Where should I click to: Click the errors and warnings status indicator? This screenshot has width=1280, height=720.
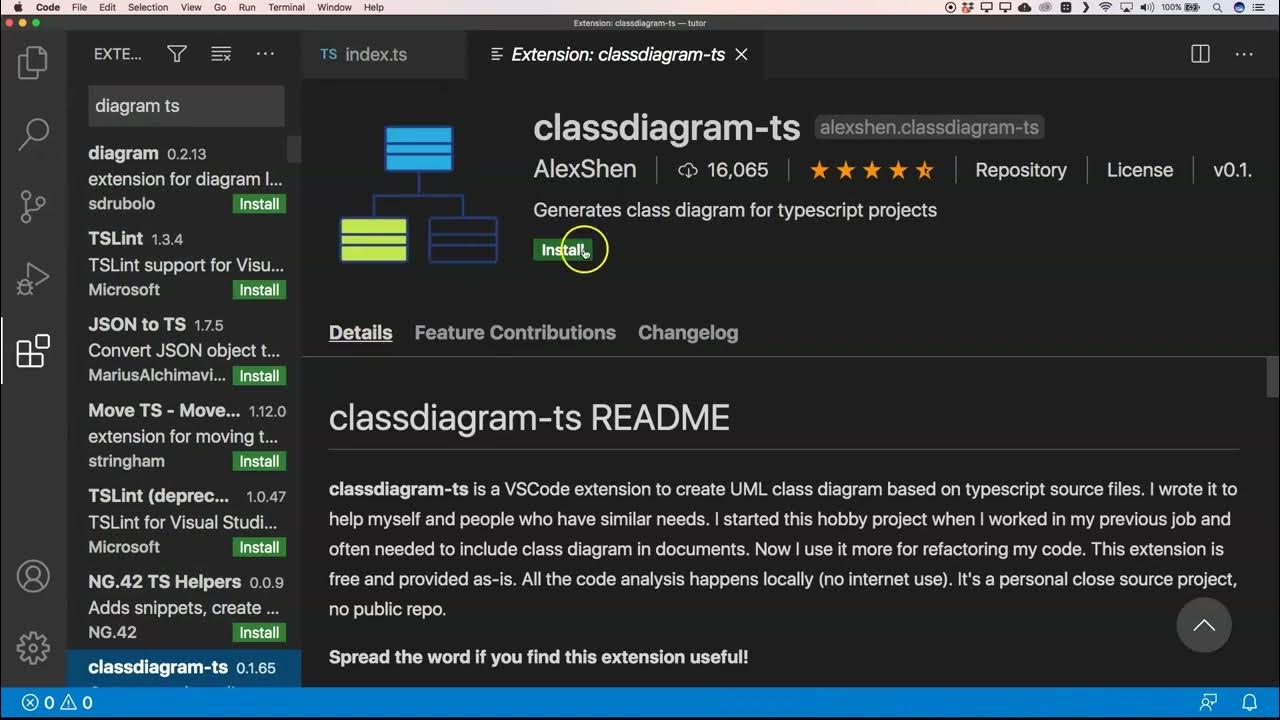(x=57, y=703)
